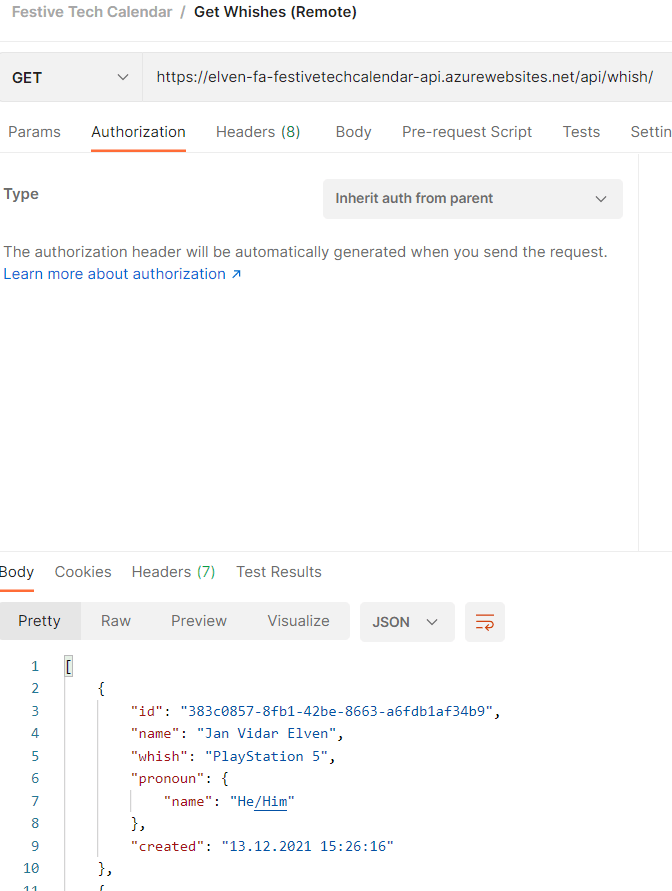The image size is (672, 891).
Task: Click the request URL field
Action: 404,77
